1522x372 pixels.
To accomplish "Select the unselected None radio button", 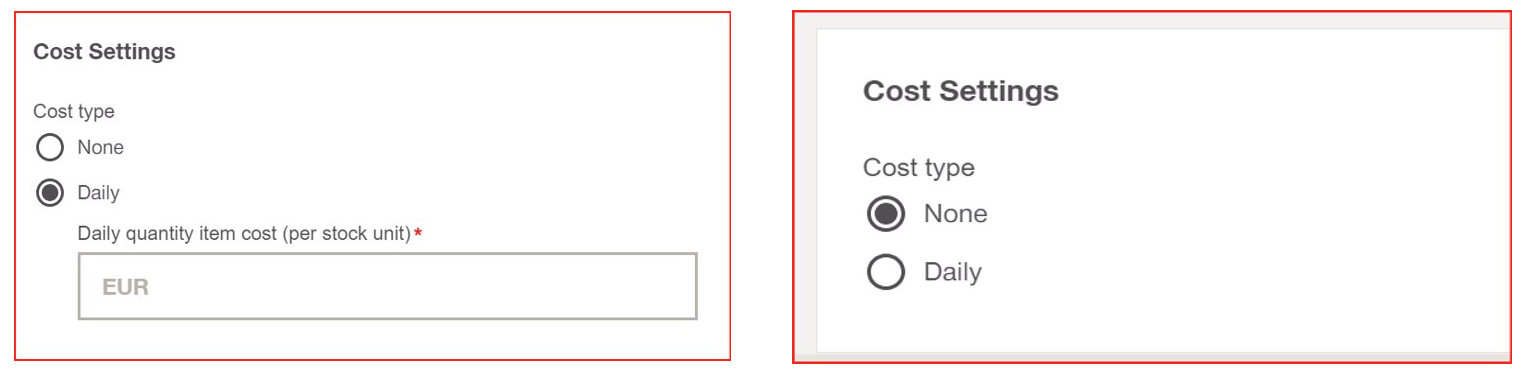I will point(49,148).
